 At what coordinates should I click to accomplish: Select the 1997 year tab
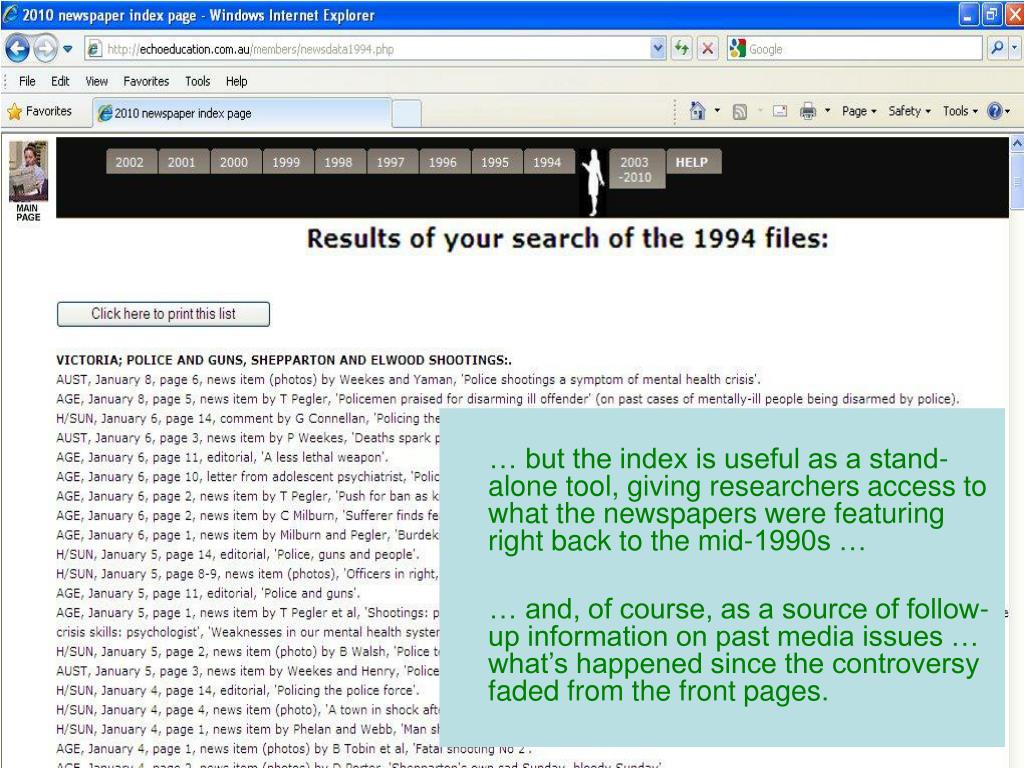(x=392, y=162)
